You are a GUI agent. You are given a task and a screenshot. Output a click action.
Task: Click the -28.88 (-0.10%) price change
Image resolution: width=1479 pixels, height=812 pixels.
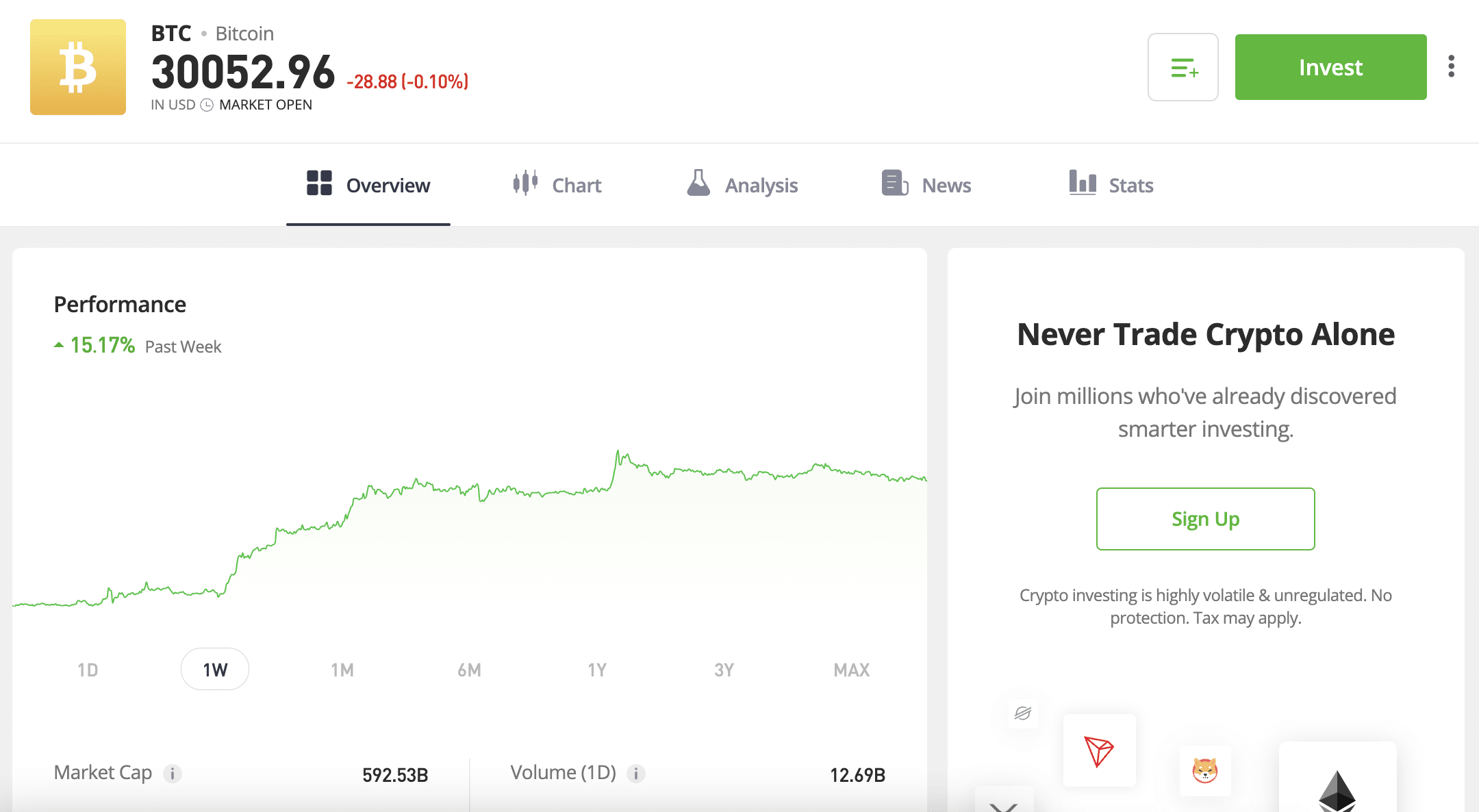tap(407, 81)
